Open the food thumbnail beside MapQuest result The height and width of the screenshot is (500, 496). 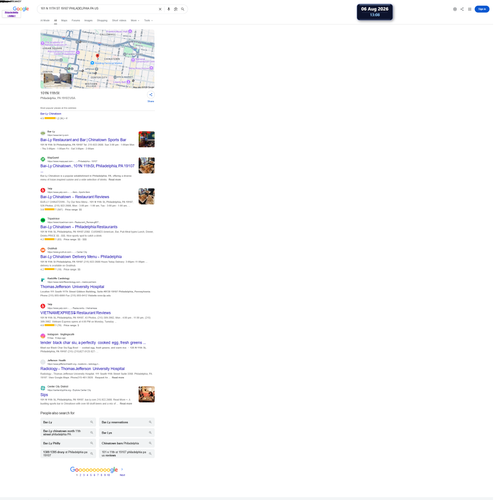[147, 165]
